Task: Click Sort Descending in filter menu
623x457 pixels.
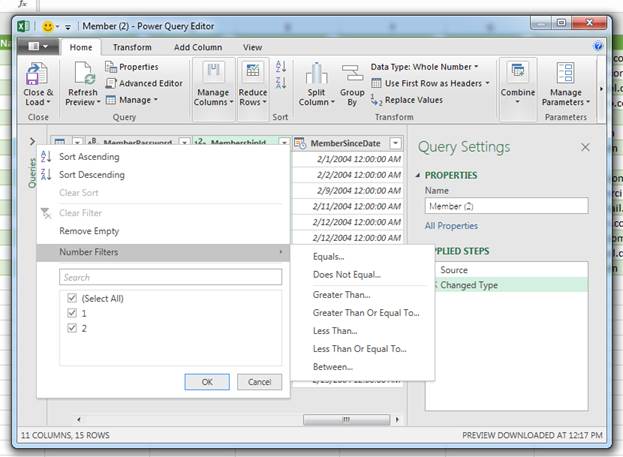Action: point(92,174)
